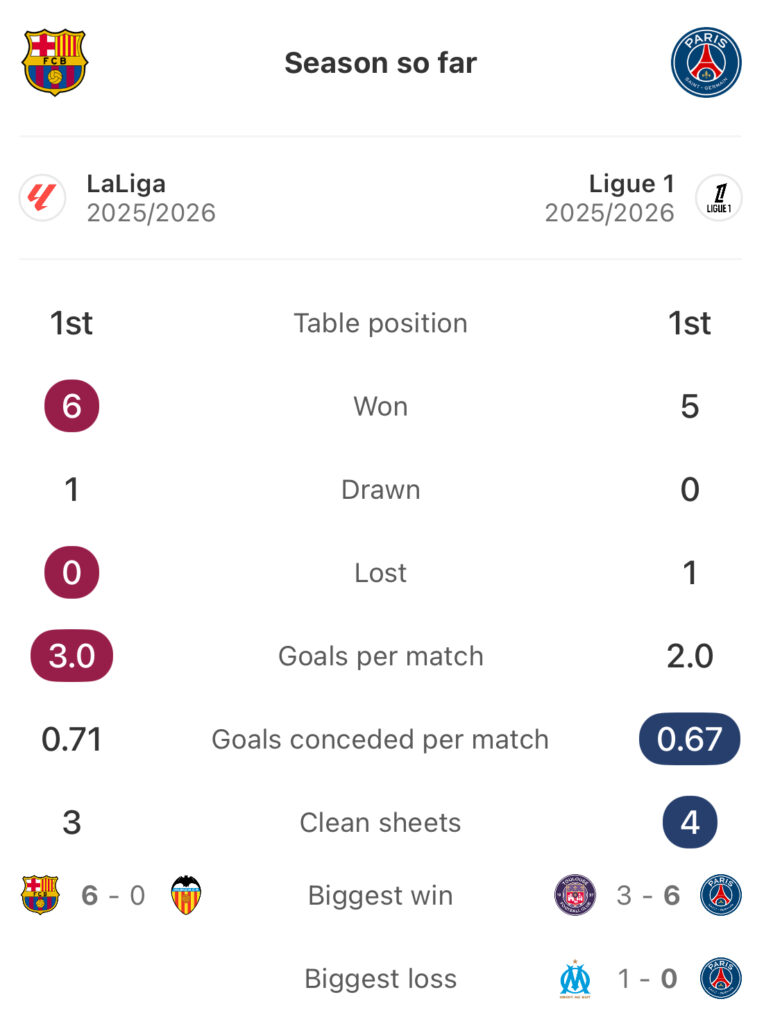Tap Barcelona crest beside 6 - 0 score
The height and width of the screenshot is (1024, 764).
(x=40, y=895)
